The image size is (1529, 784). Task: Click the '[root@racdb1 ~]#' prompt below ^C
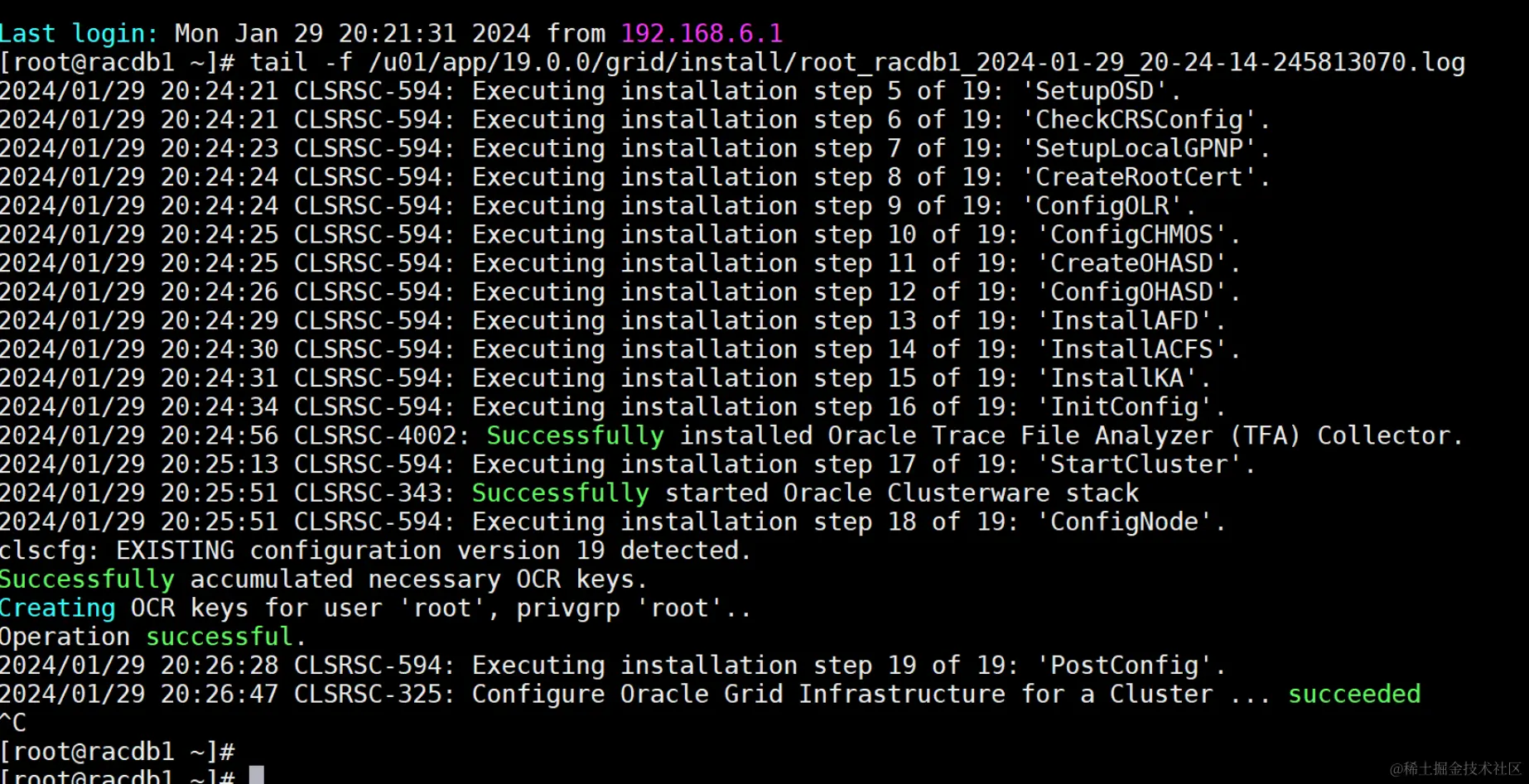coord(118,751)
